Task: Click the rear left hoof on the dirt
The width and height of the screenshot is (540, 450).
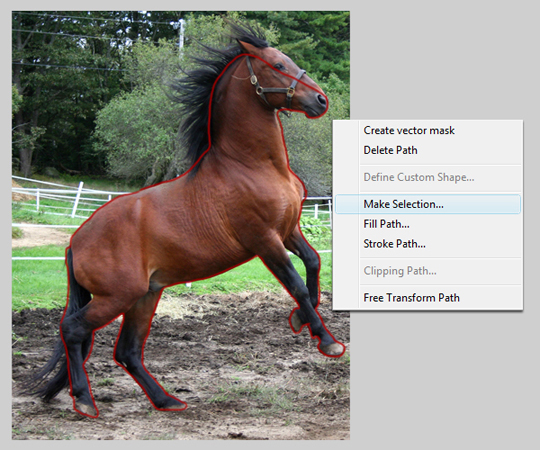Action: pos(85,408)
